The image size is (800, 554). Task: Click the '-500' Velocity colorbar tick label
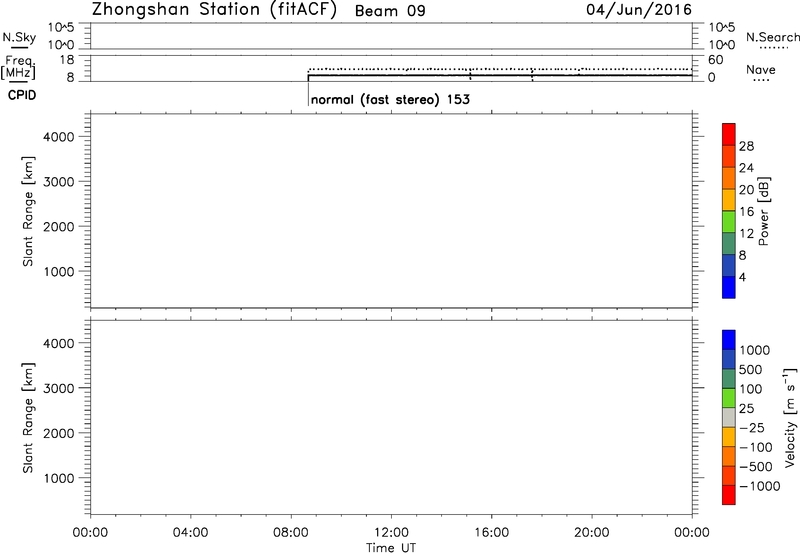pos(756,467)
